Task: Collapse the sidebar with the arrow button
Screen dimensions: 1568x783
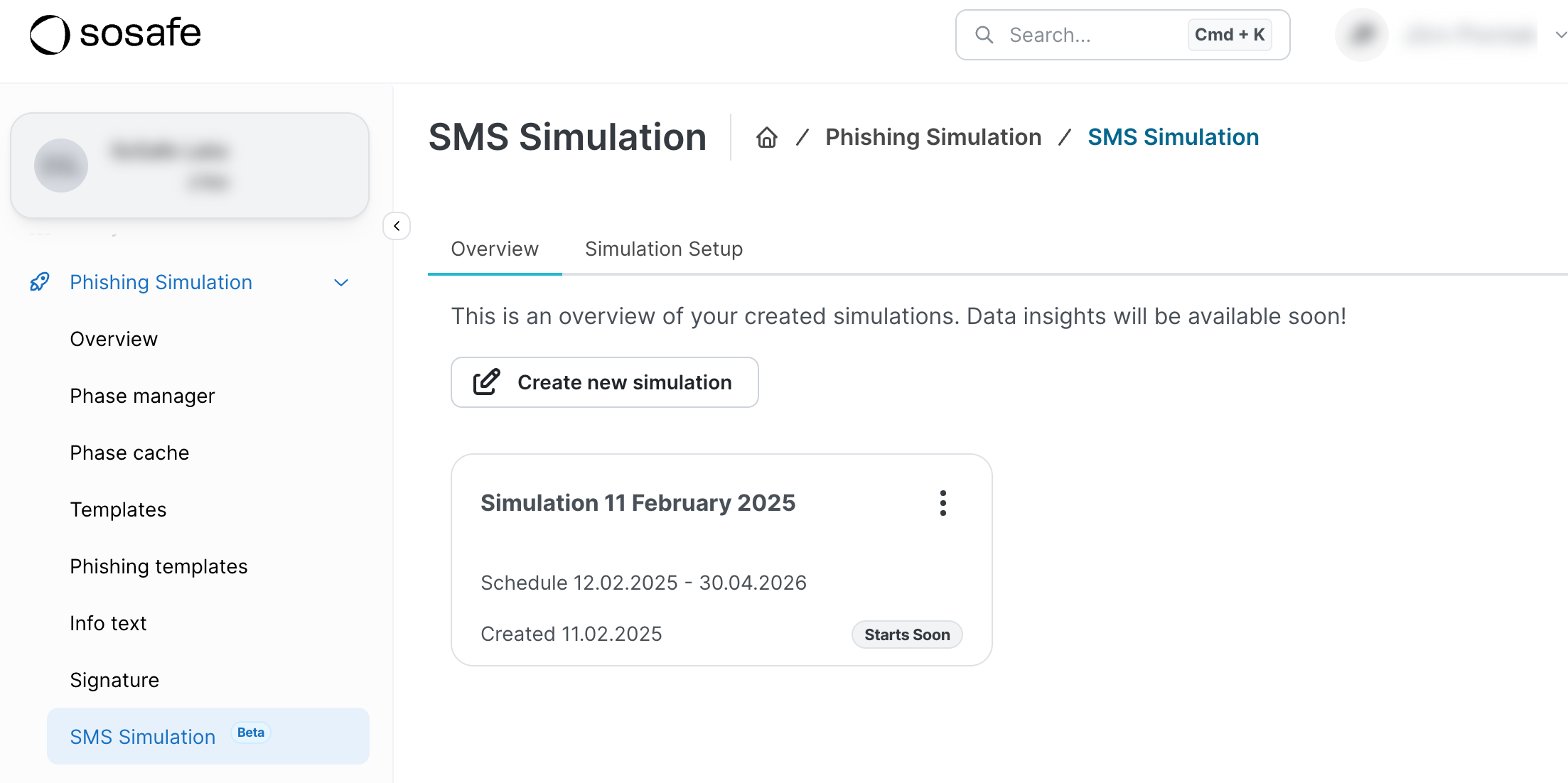Action: point(397,226)
